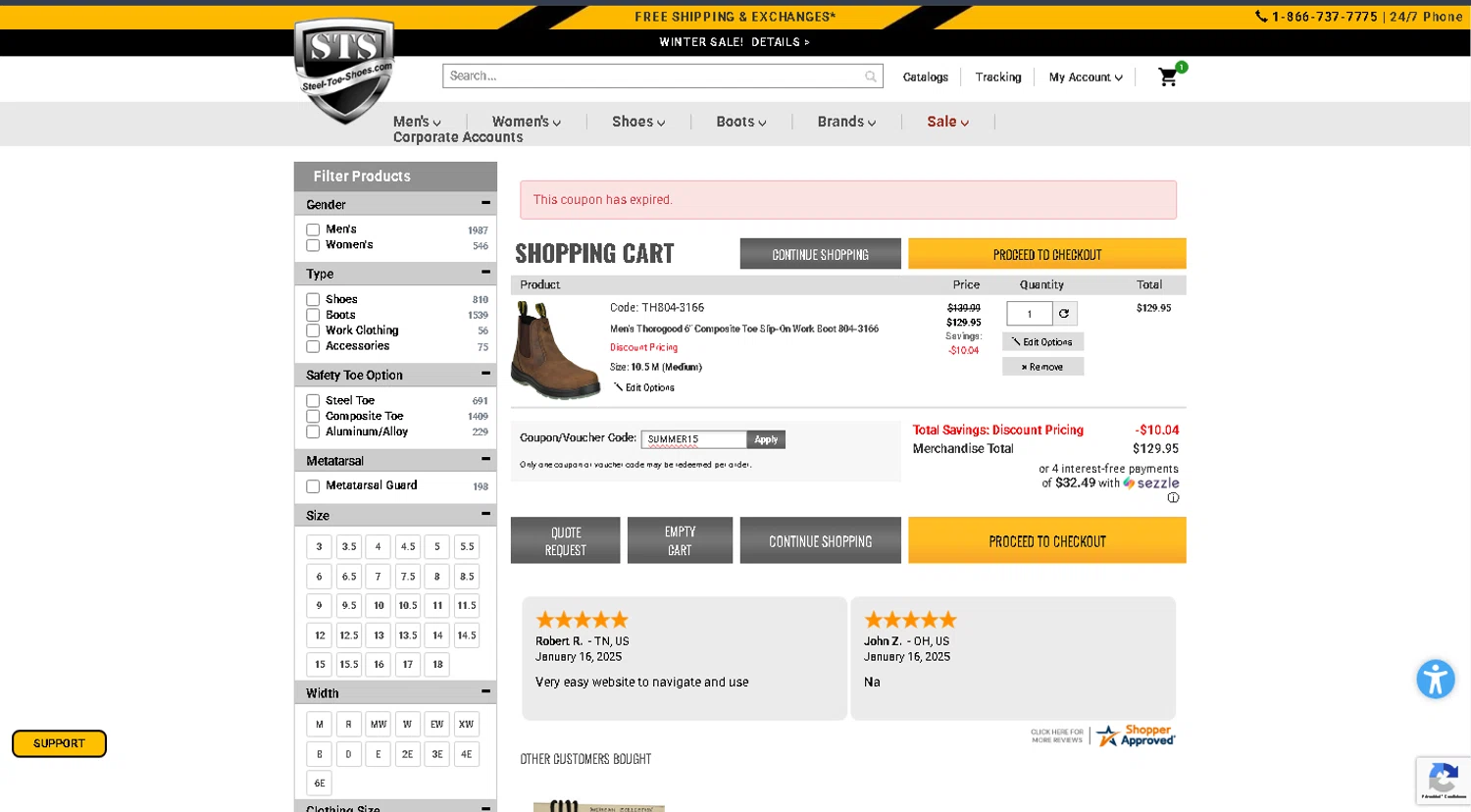
Task: Click the bottom Continue Shopping button
Action: (820, 540)
